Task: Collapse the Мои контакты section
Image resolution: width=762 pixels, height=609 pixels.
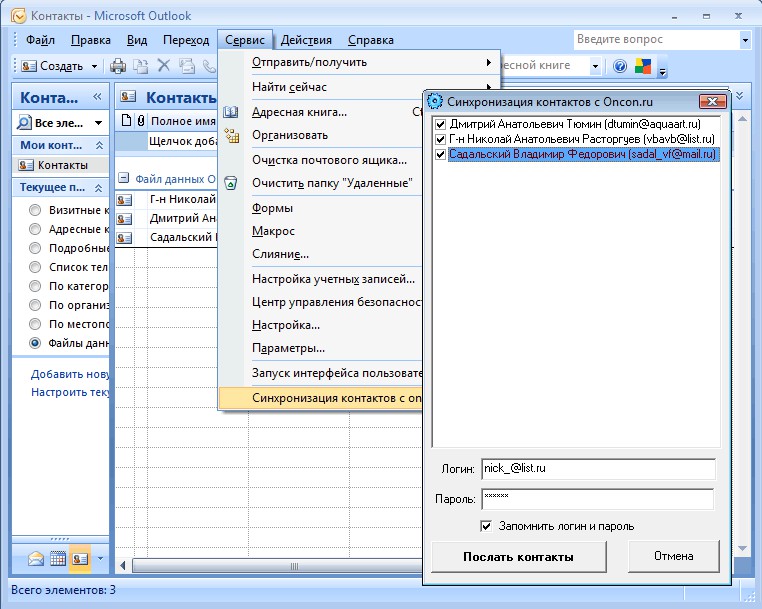Action: pos(99,145)
